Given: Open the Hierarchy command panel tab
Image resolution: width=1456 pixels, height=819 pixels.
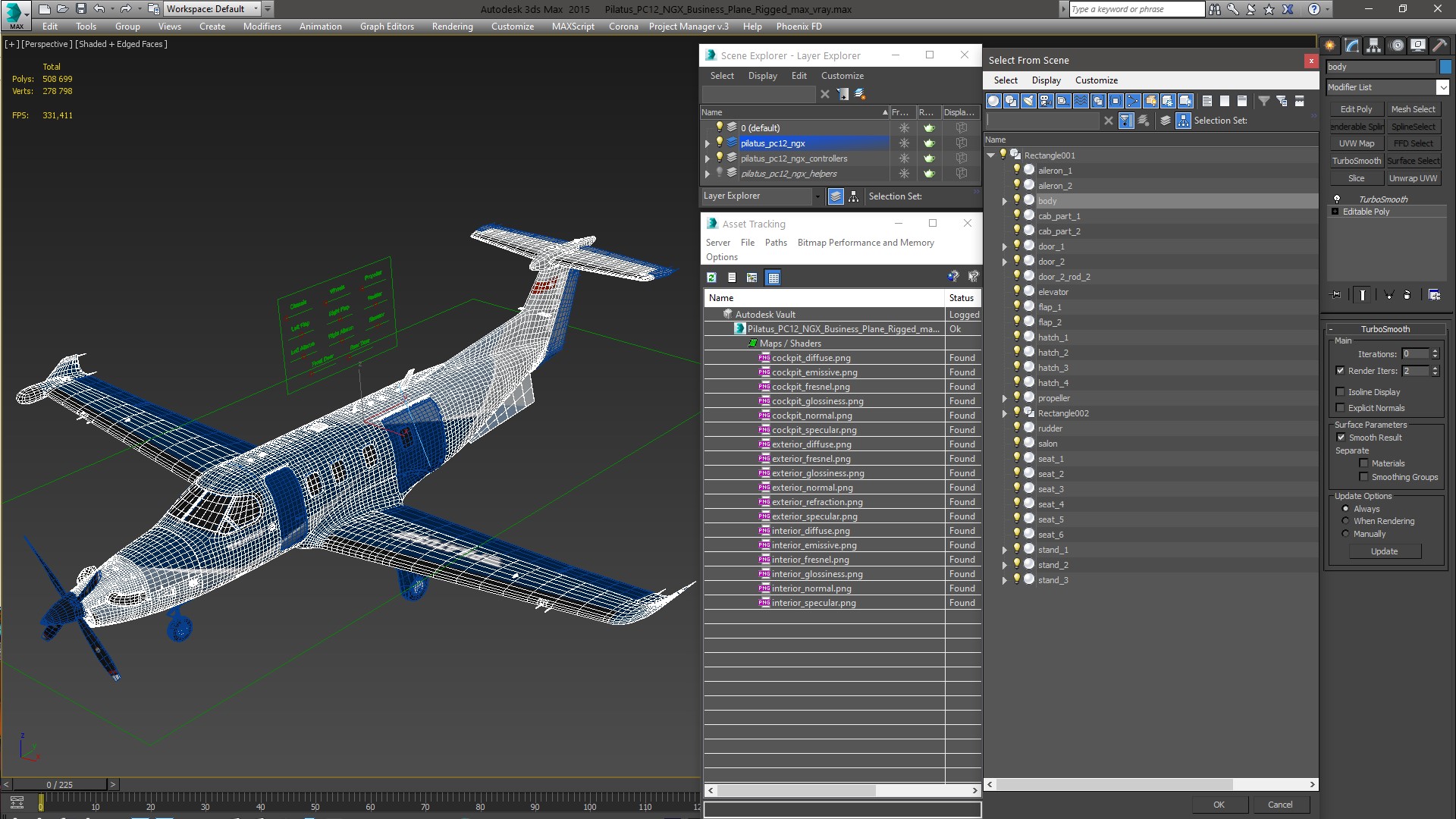Looking at the screenshot, I should 1373,45.
